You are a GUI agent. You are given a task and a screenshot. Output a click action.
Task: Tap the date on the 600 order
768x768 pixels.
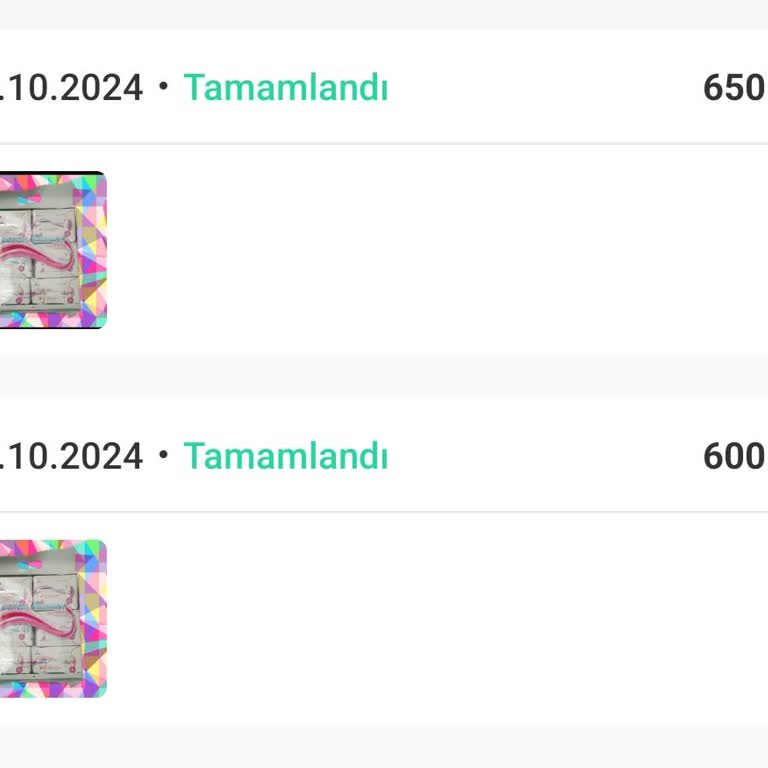coord(72,456)
